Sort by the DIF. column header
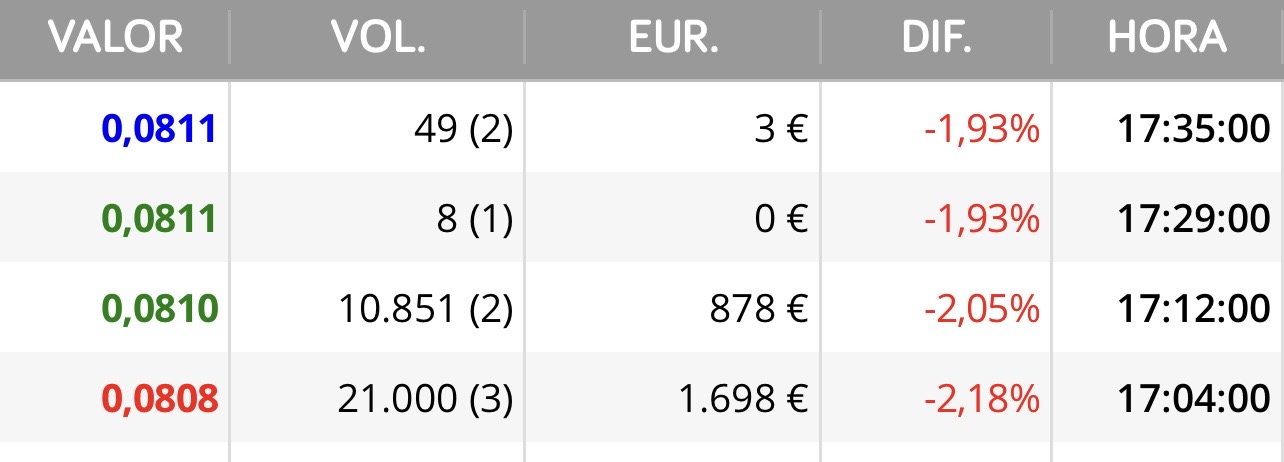 [x=936, y=38]
